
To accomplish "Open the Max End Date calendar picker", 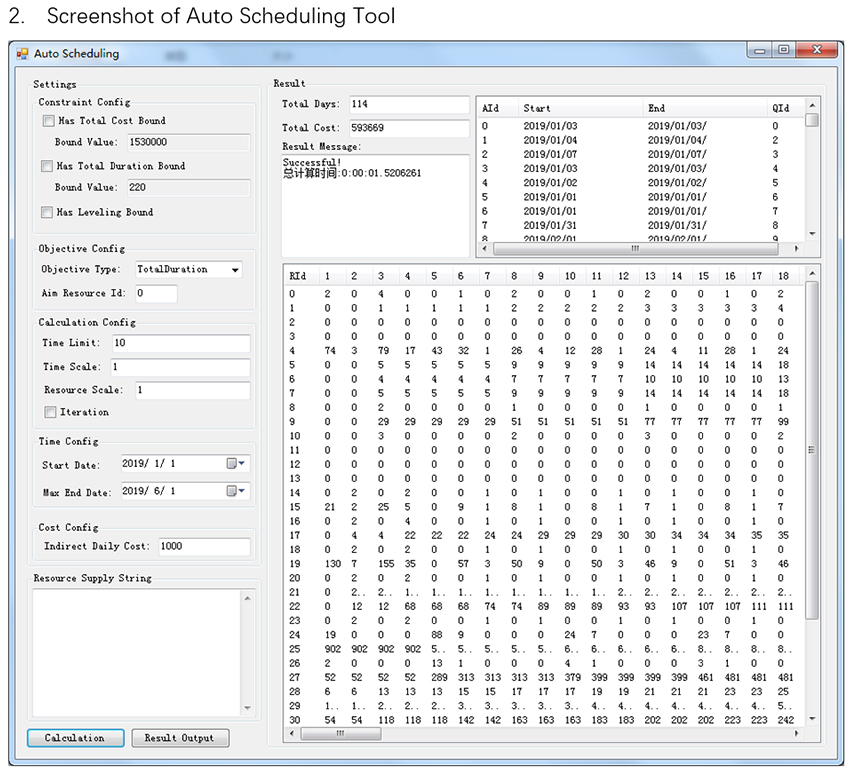I will pyautogui.click(x=236, y=492).
